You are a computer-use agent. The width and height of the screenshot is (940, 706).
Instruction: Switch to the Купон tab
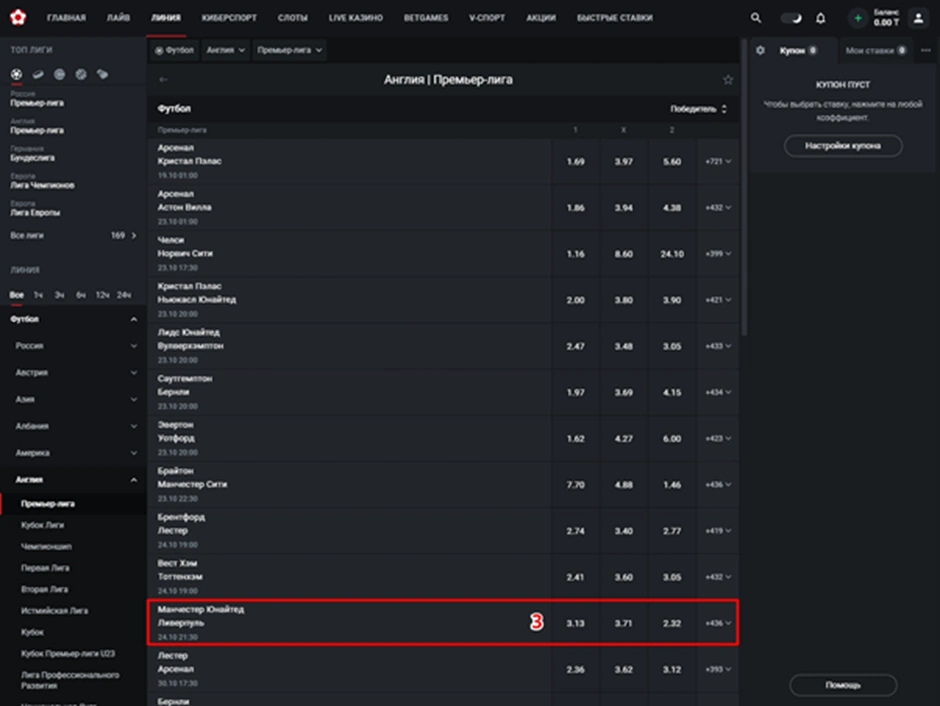[x=798, y=50]
